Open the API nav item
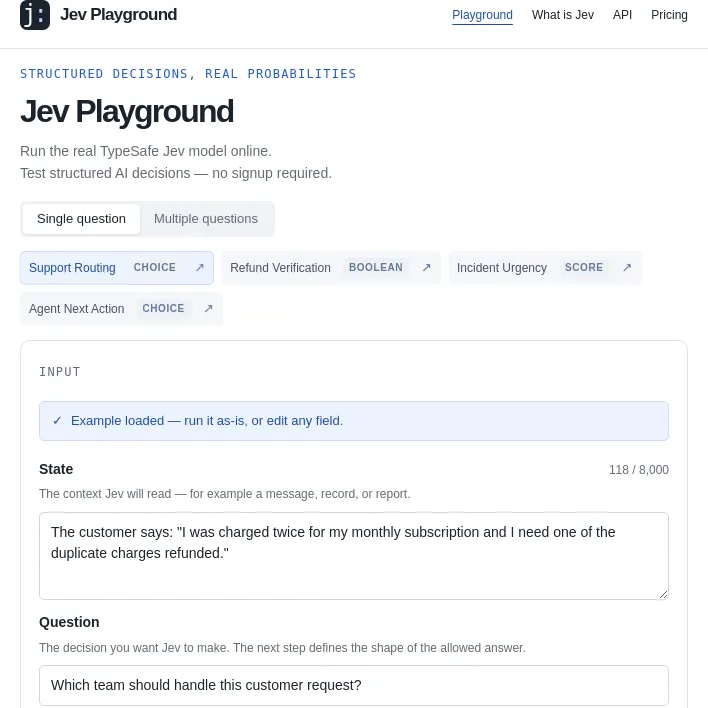The image size is (708, 708). click(x=622, y=15)
